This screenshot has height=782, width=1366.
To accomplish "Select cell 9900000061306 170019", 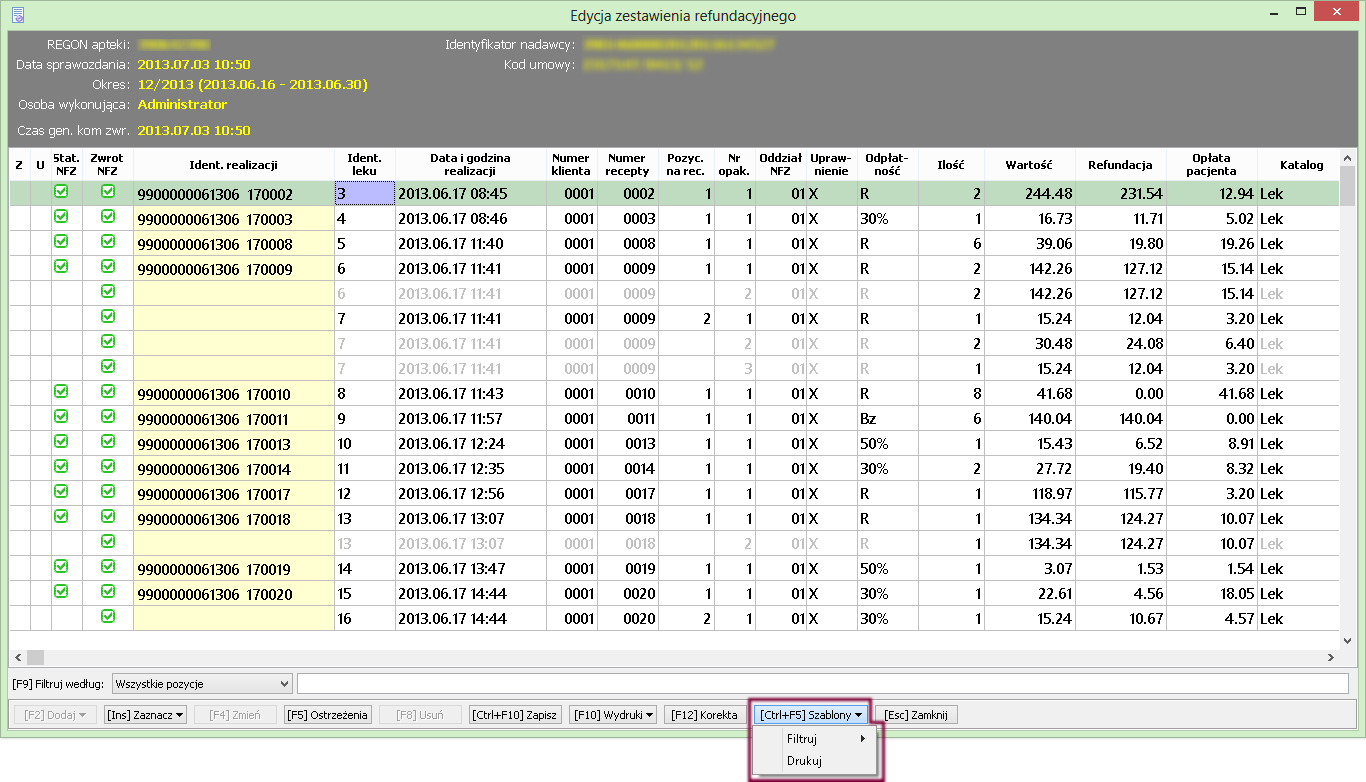I will coord(233,569).
